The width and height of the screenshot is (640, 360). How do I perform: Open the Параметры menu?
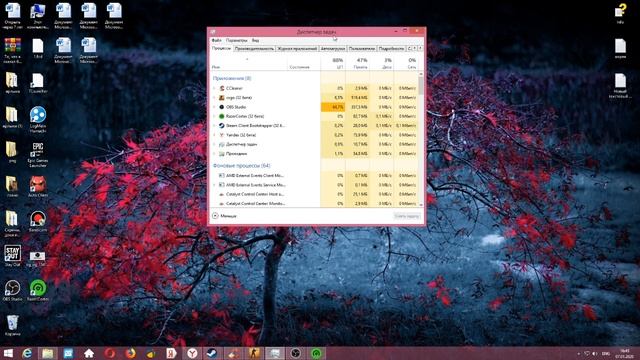(237, 40)
